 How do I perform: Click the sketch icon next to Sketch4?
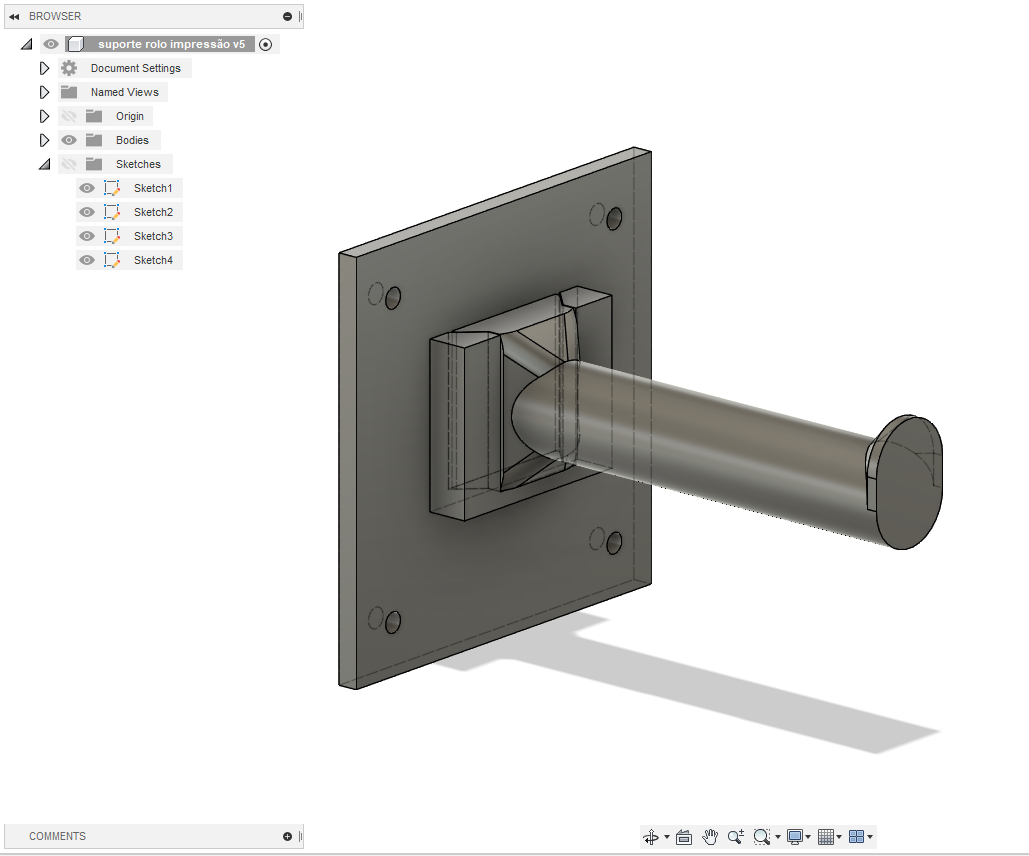pos(112,260)
